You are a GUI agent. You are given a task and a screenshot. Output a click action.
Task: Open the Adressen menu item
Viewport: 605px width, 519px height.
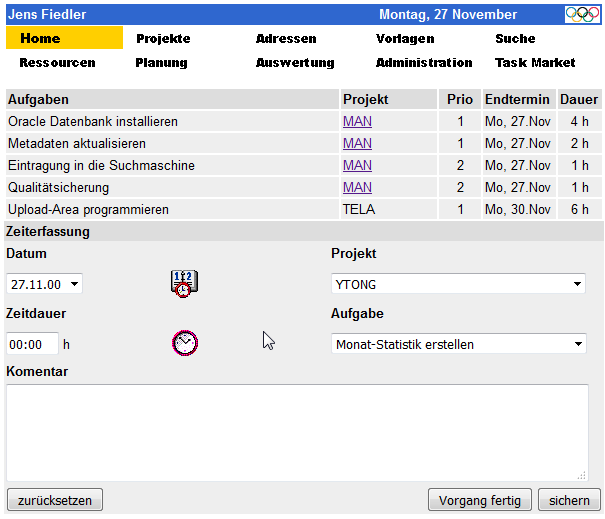(x=286, y=39)
